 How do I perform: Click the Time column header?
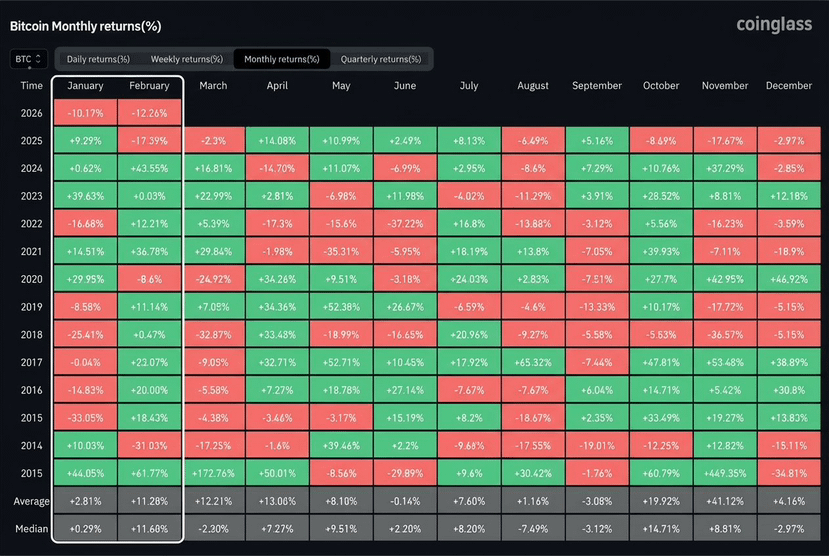(31, 86)
